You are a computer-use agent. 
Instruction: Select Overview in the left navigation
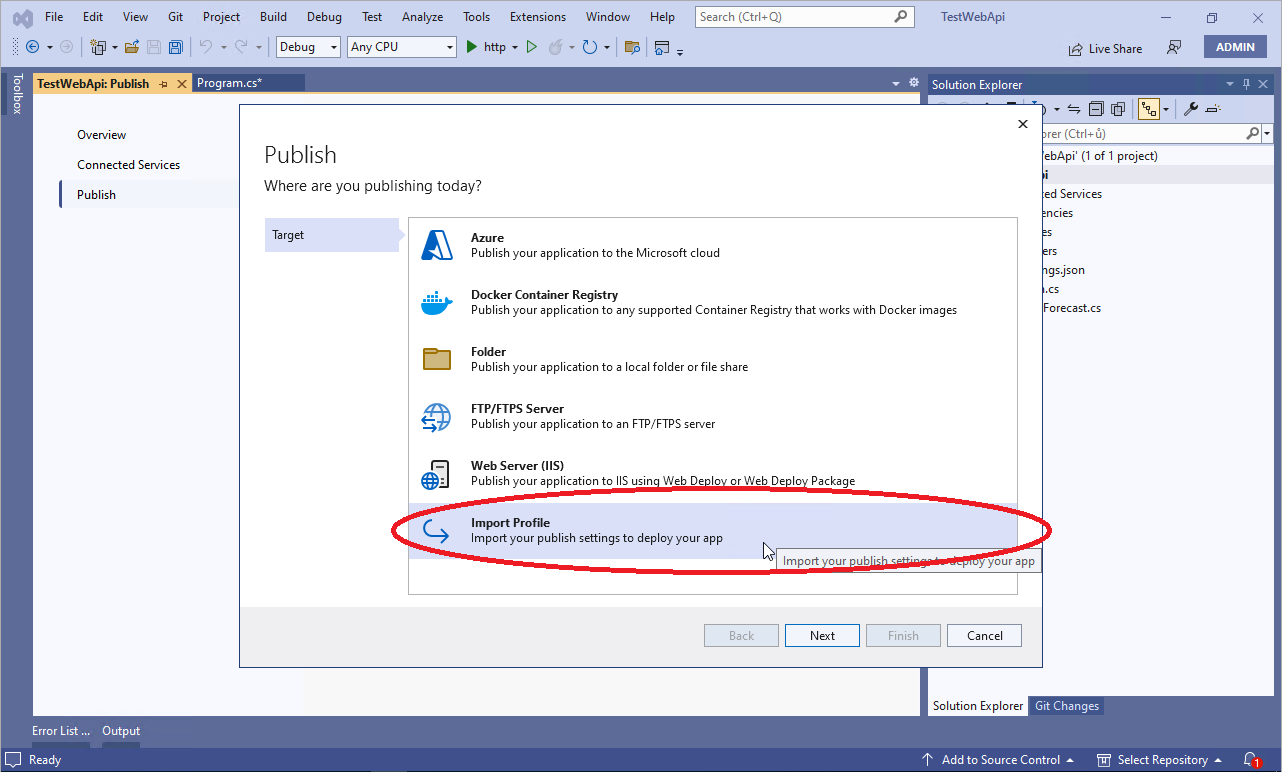pos(102,135)
